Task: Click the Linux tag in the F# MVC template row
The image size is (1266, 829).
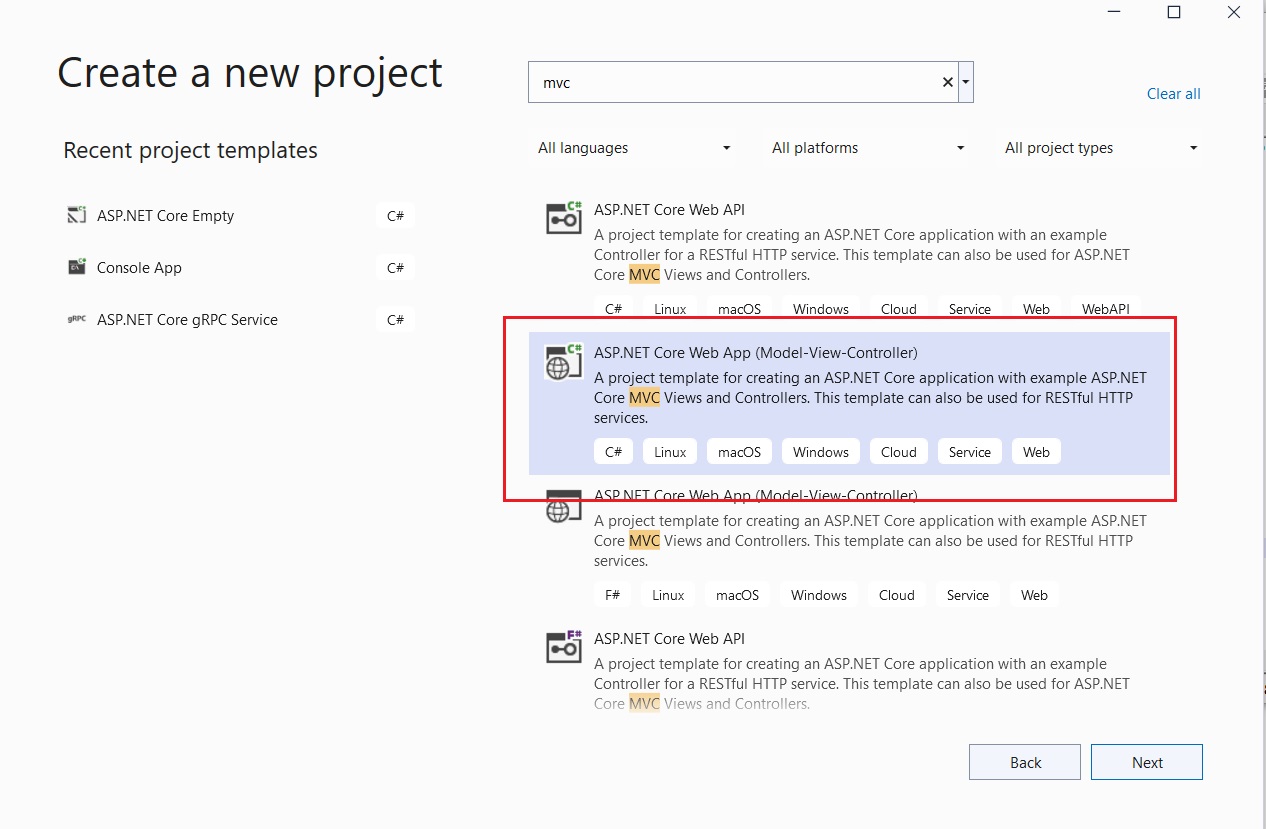Action: tap(668, 595)
